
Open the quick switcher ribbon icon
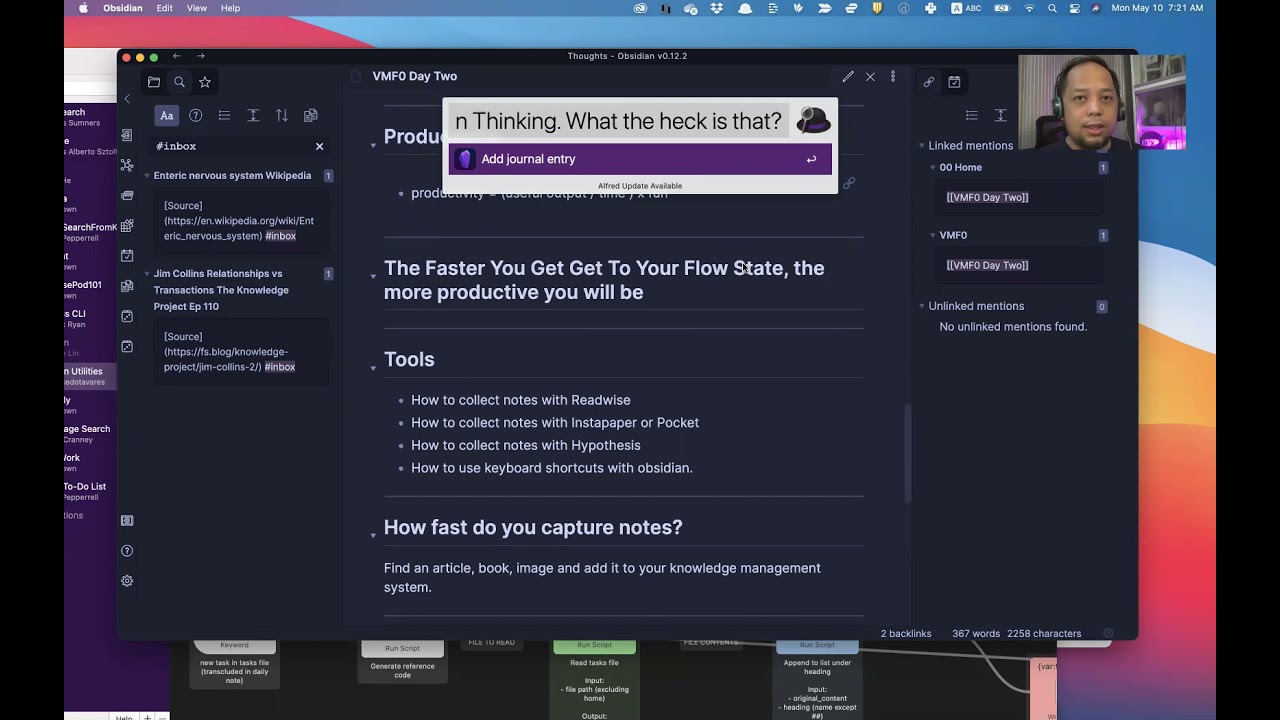pyautogui.click(x=127, y=135)
